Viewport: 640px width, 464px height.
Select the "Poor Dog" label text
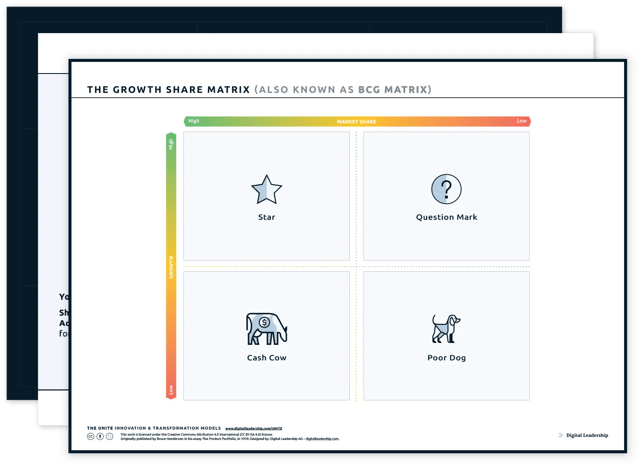(x=447, y=357)
